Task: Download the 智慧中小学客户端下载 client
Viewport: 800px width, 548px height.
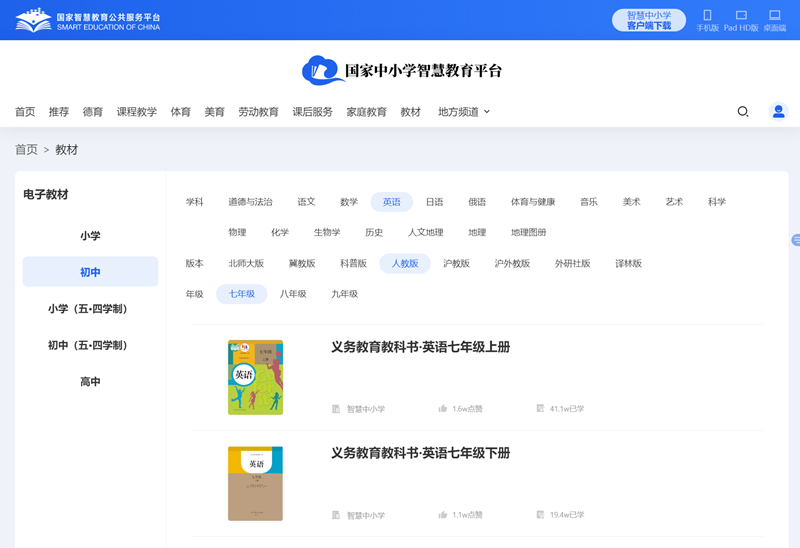Action: (649, 20)
